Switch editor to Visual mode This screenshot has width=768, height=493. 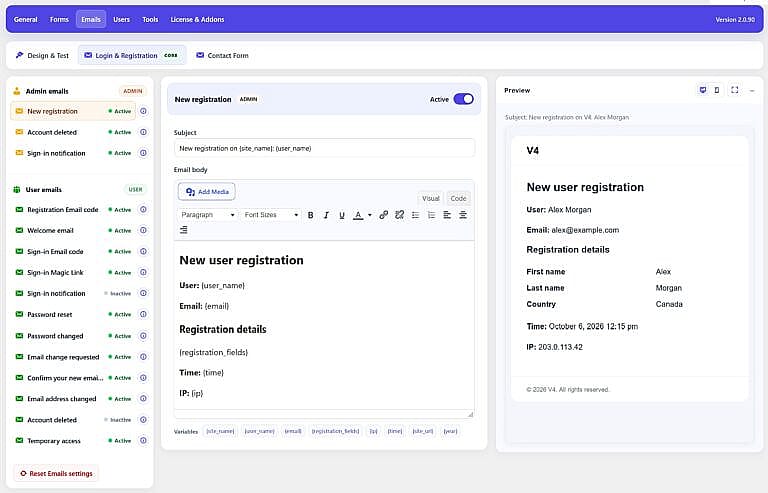coord(431,198)
